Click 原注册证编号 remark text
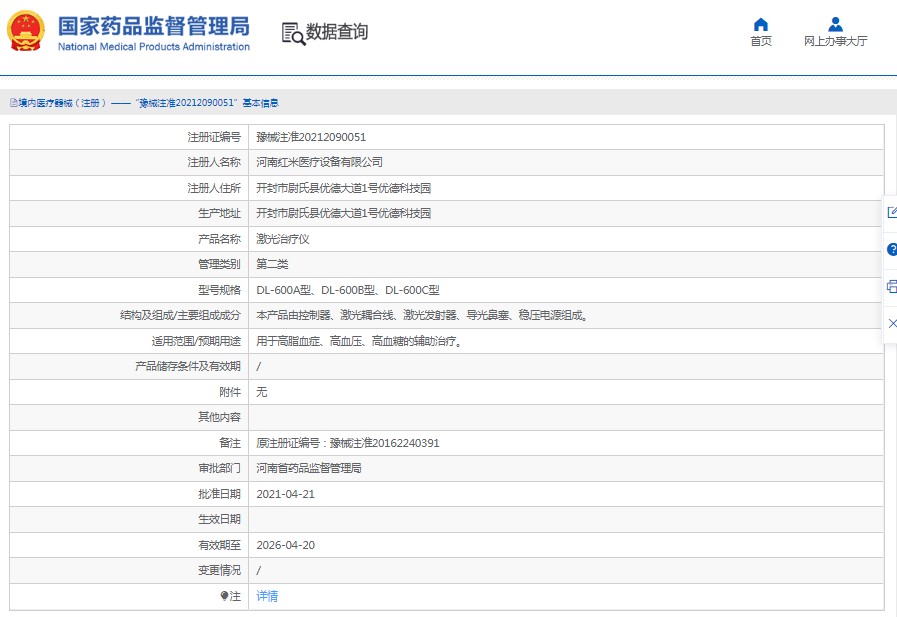The width and height of the screenshot is (897, 617). (348, 443)
